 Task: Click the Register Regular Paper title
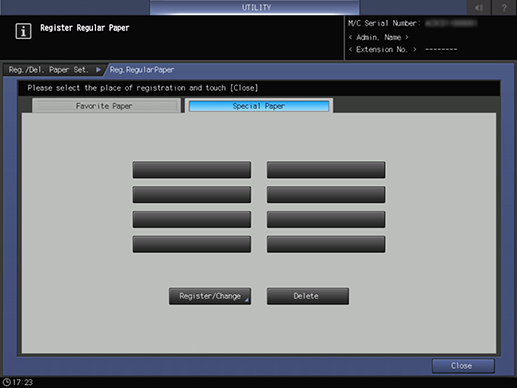(85, 28)
